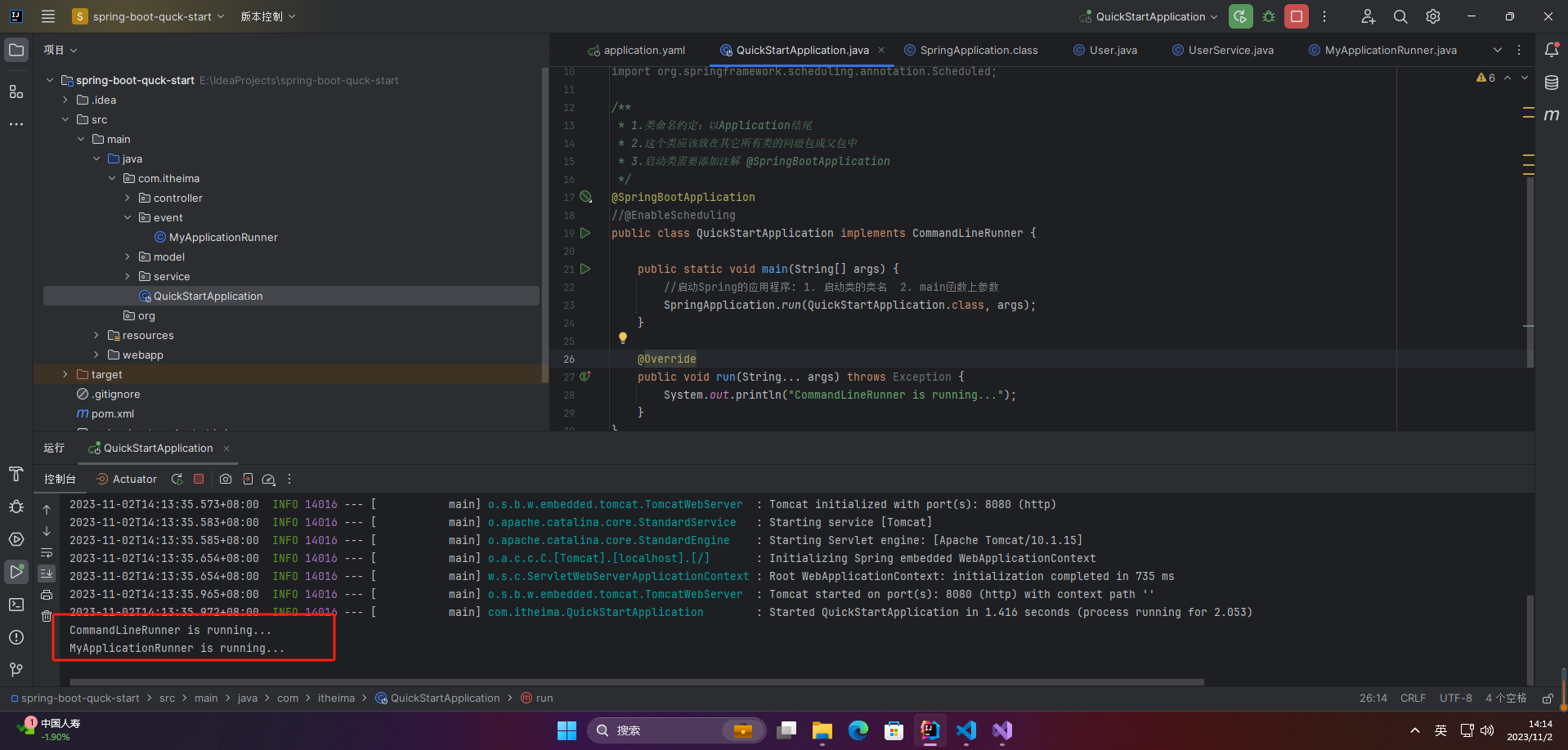
Task: Take thread dump with camera icon
Action: (x=226, y=479)
